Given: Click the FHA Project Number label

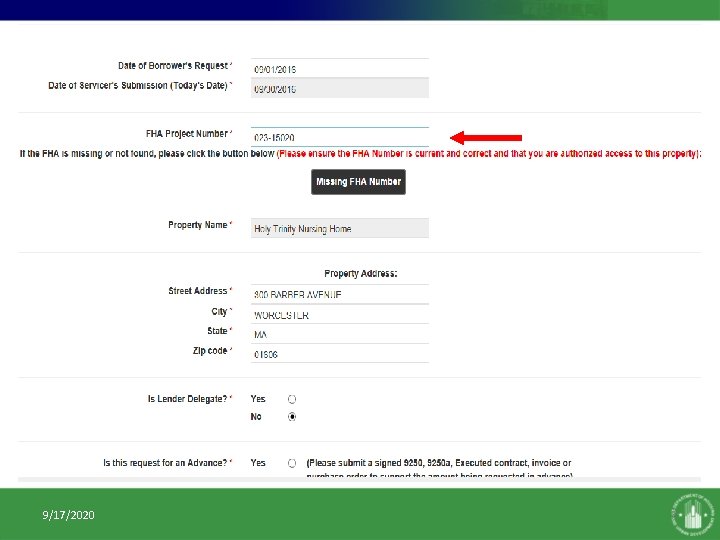Looking at the screenshot, I should point(189,134).
